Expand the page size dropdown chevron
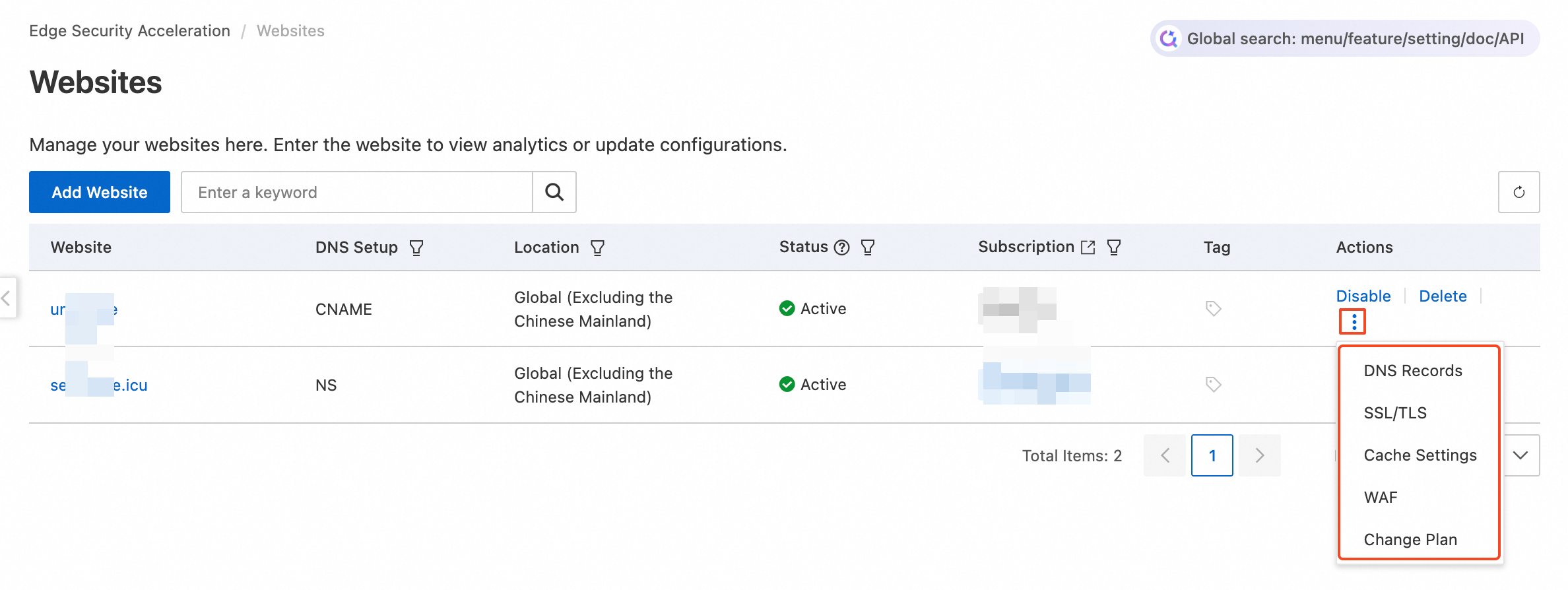 (1520, 455)
